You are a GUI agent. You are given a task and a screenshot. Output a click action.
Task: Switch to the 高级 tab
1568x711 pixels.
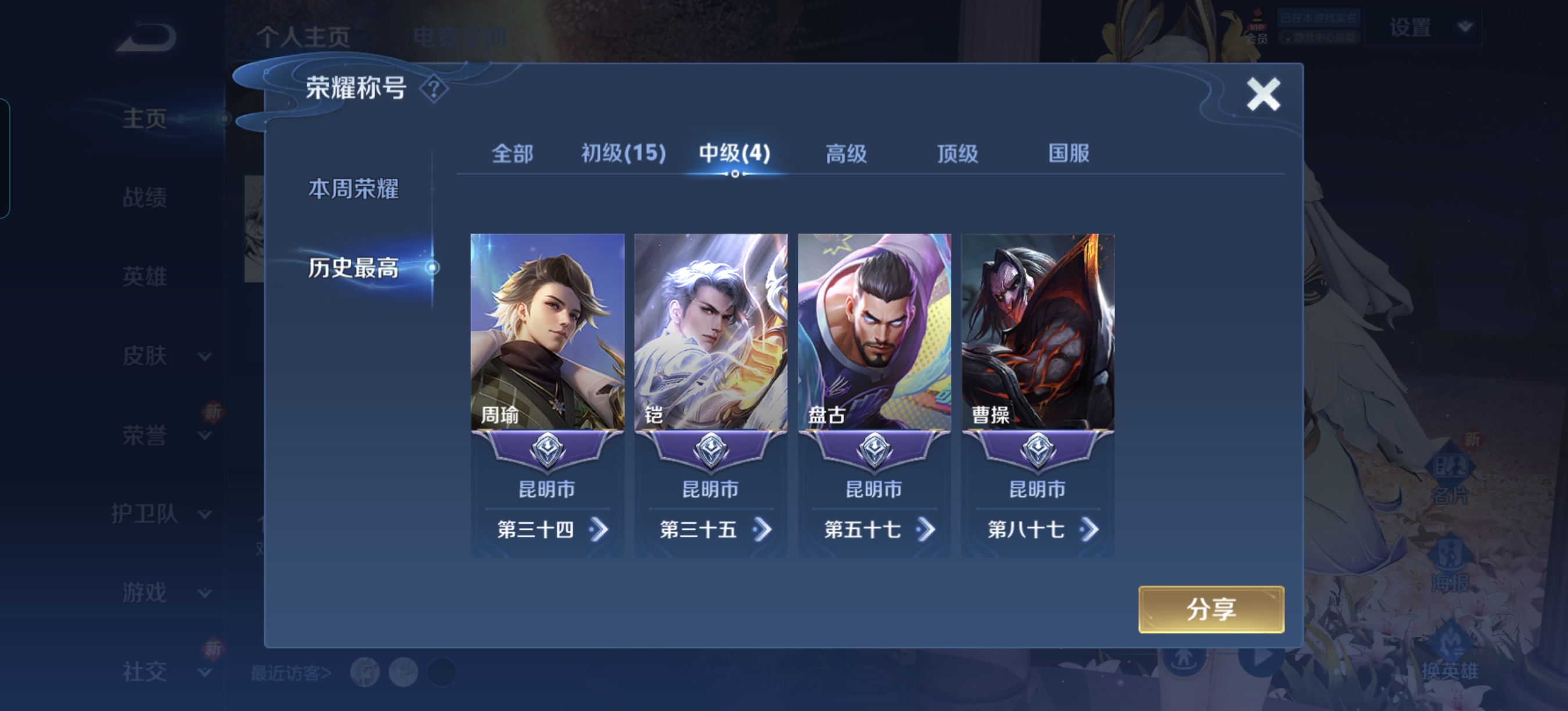pos(846,153)
